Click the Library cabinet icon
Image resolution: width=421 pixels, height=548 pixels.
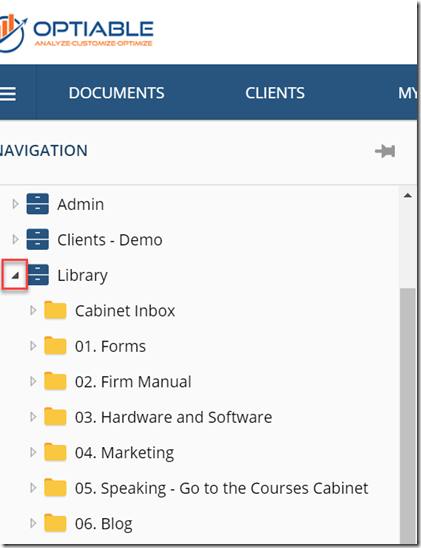[38, 275]
